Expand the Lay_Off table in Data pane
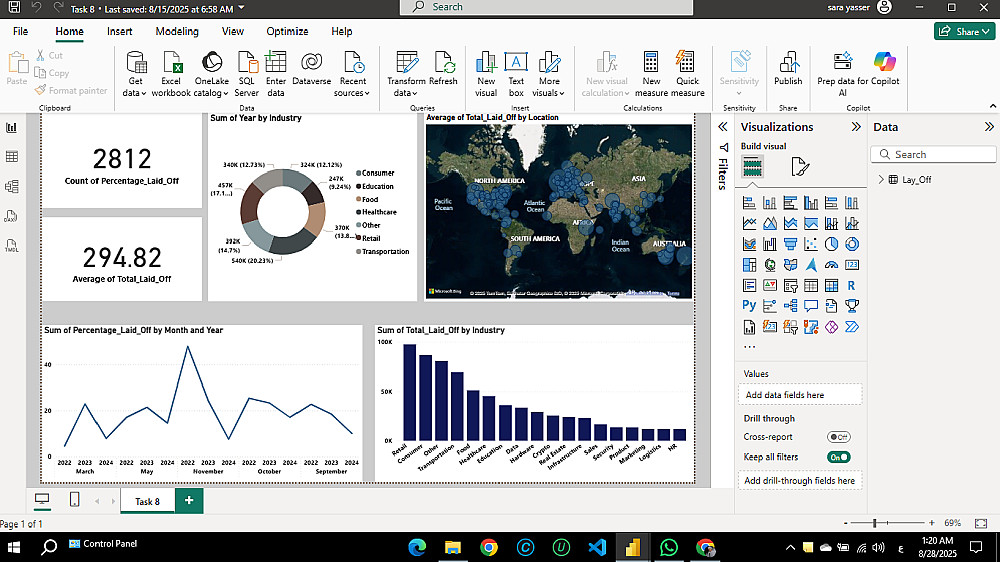The image size is (1000, 562). (881, 180)
